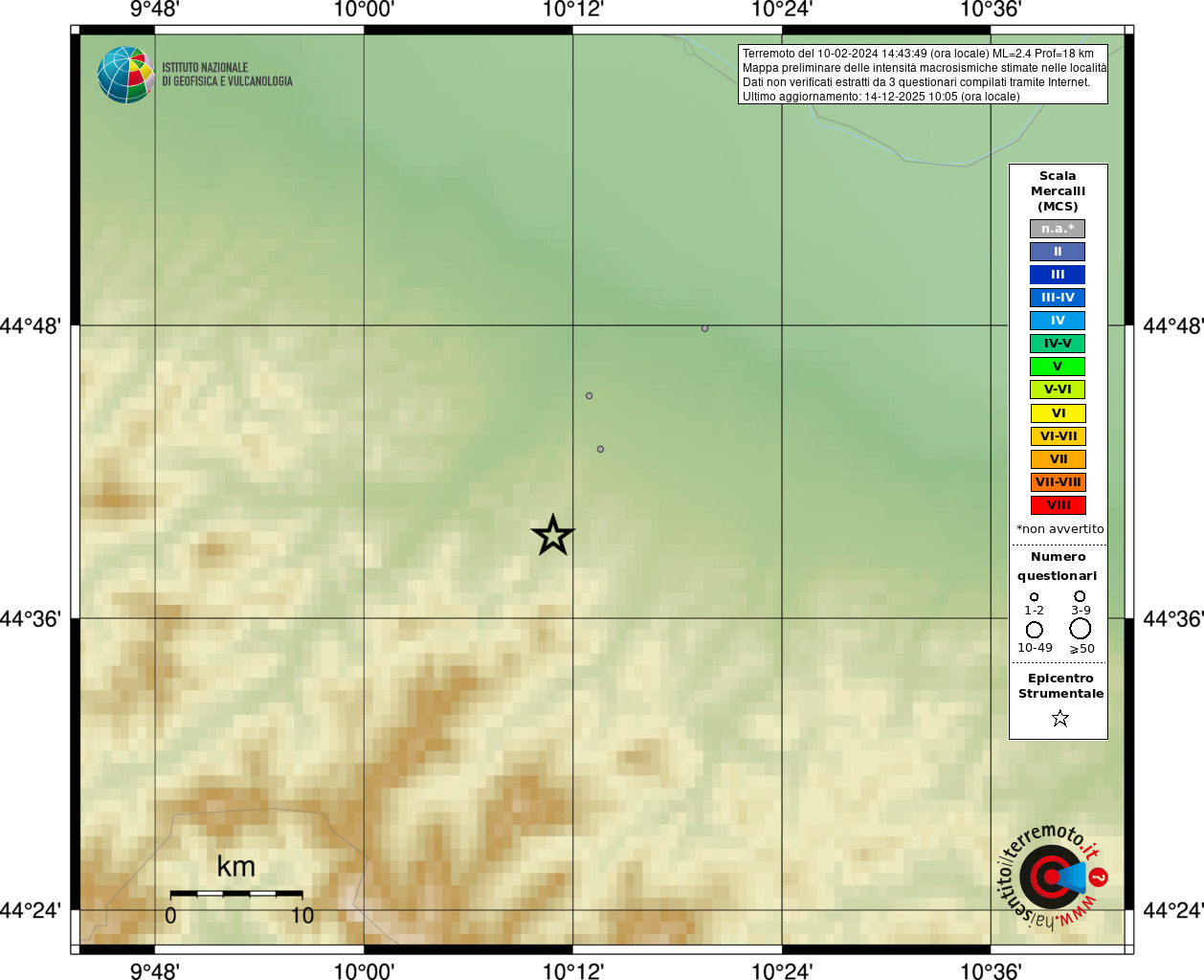Click the haisentitoilterremoto.it logo

click(1053, 876)
